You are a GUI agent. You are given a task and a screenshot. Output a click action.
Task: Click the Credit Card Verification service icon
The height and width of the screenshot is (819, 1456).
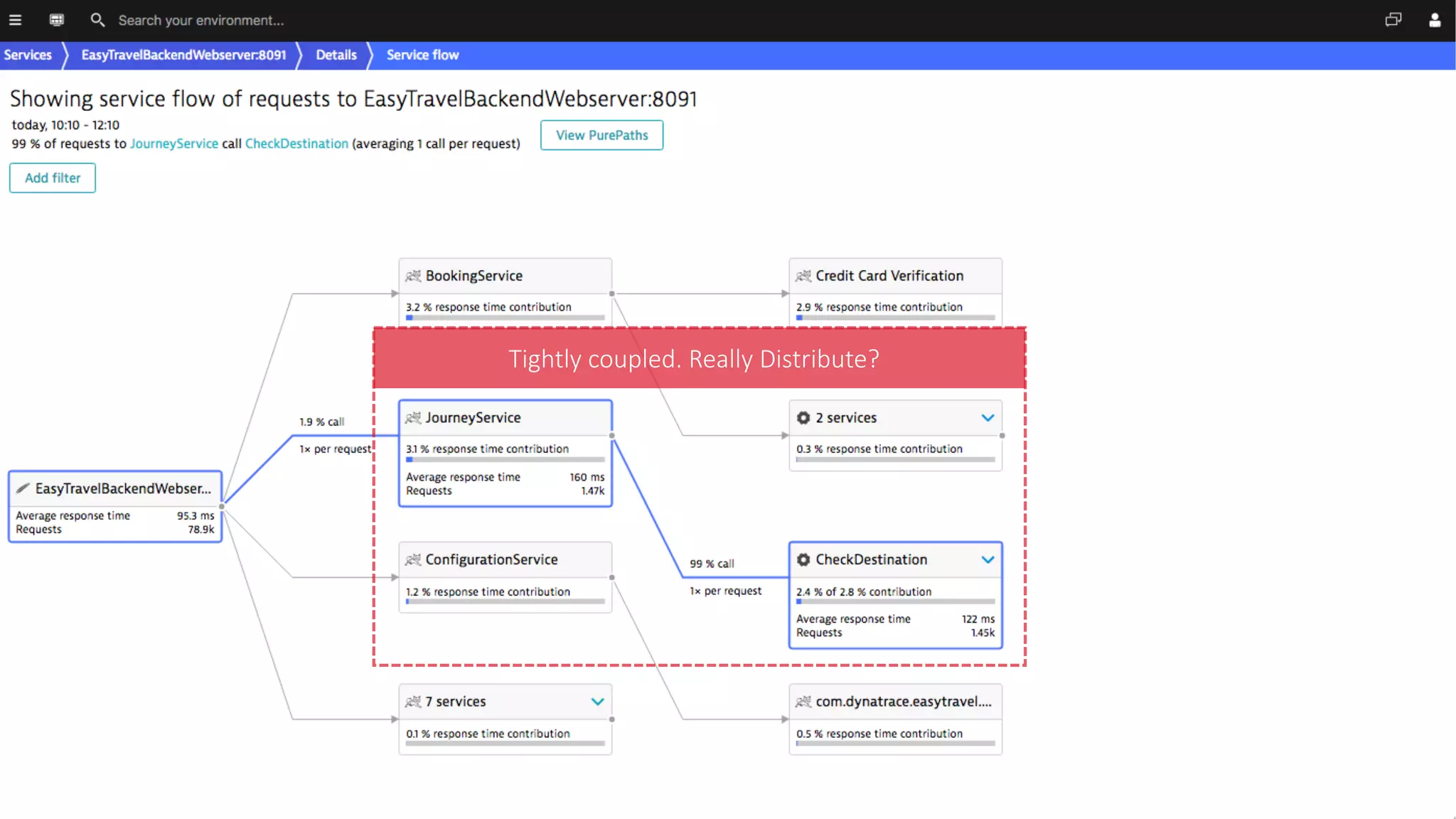[x=803, y=276]
